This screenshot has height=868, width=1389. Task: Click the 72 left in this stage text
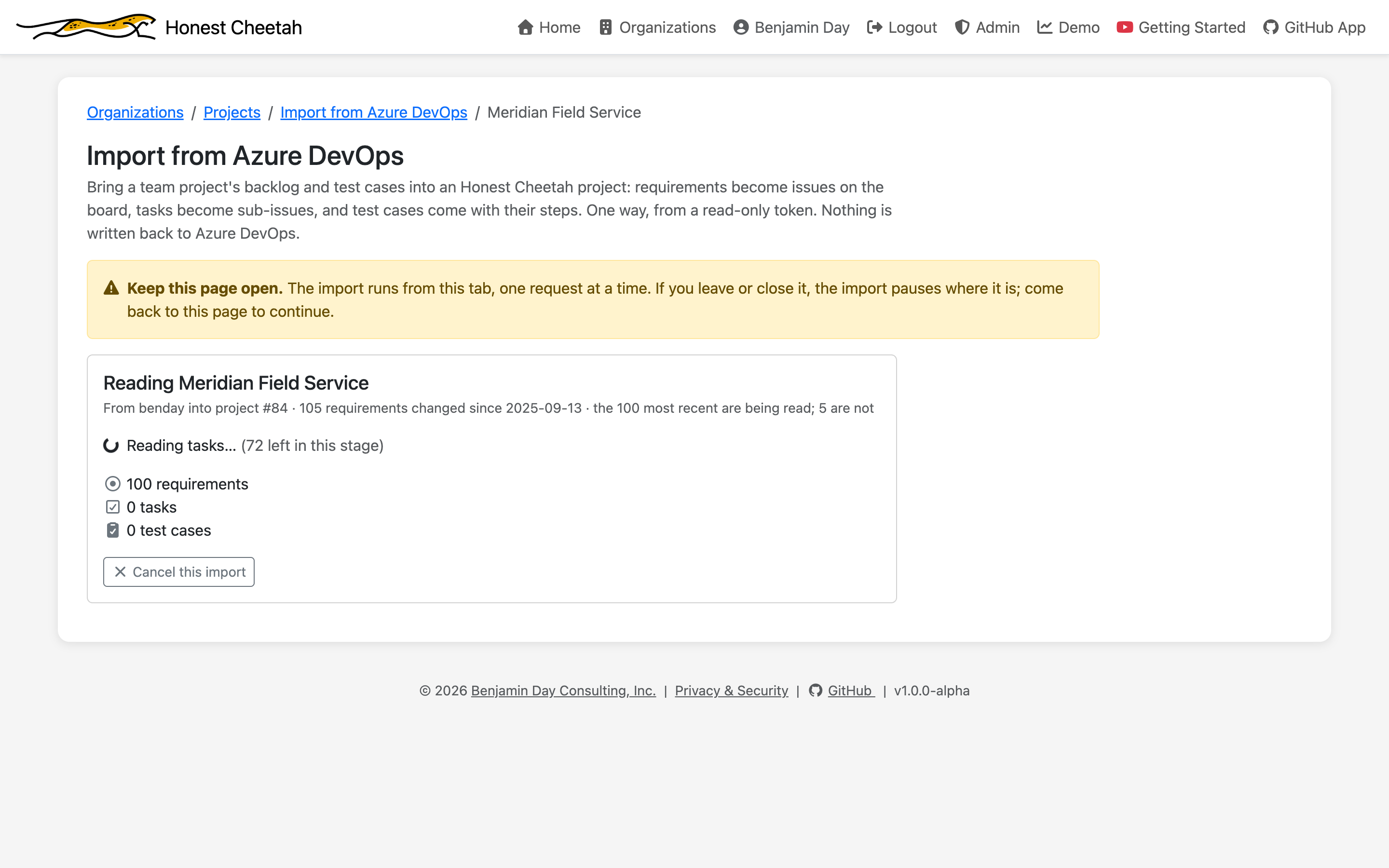click(x=312, y=446)
